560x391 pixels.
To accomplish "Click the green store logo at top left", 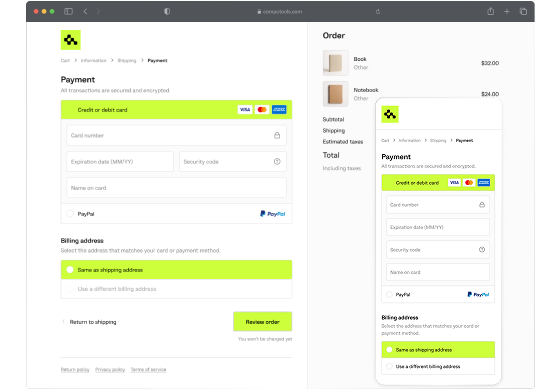I will tap(71, 40).
